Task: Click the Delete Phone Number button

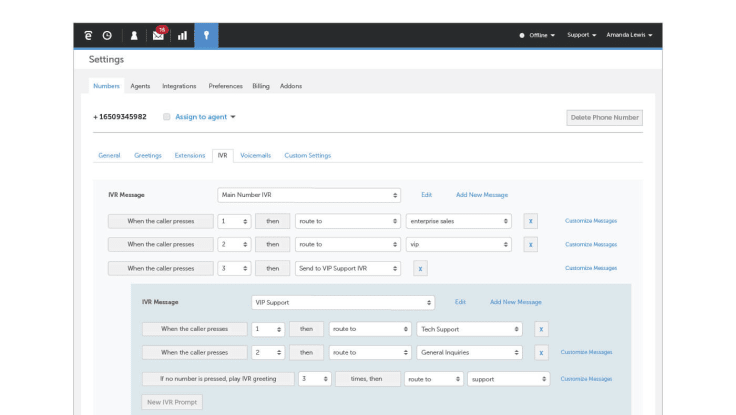Action: [x=605, y=118]
